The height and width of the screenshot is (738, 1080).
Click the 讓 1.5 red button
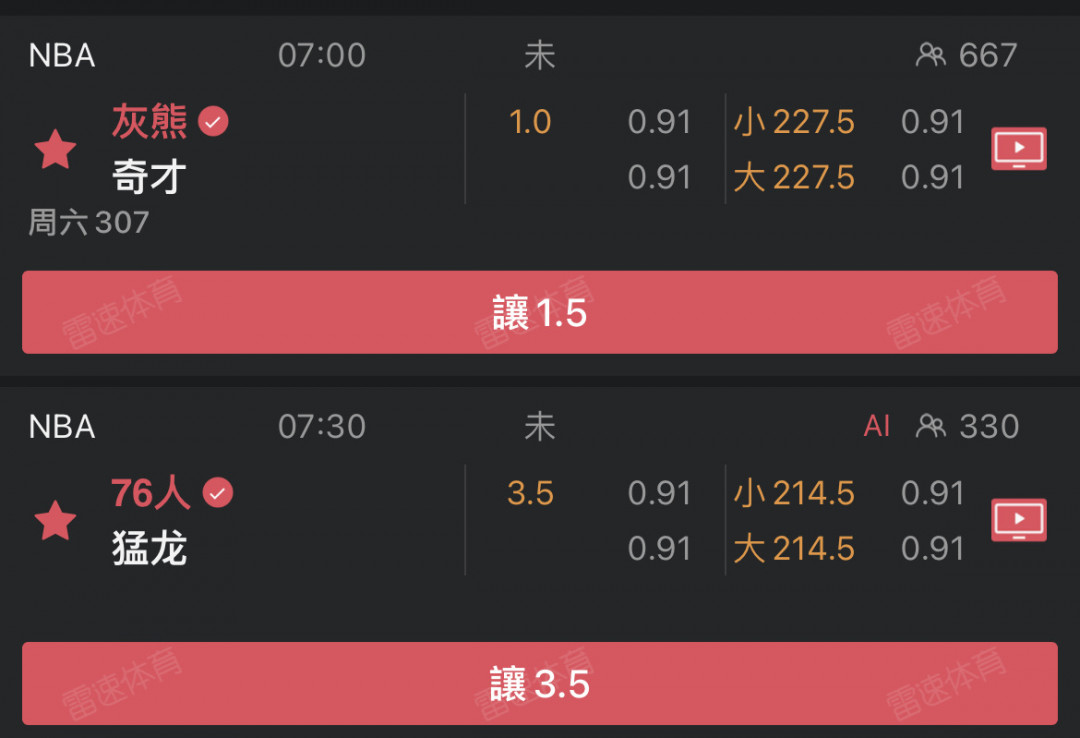click(539, 312)
